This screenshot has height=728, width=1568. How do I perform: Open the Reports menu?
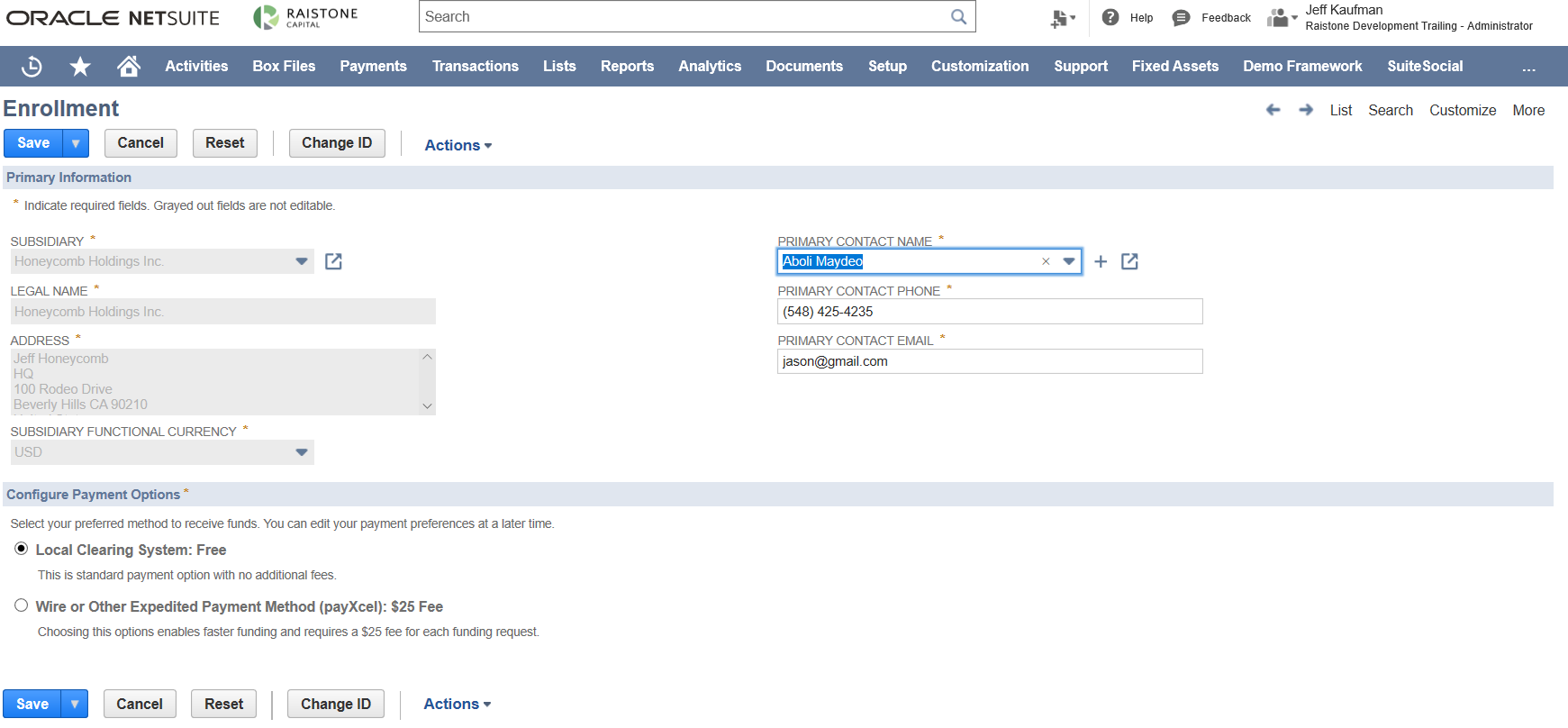tap(627, 67)
